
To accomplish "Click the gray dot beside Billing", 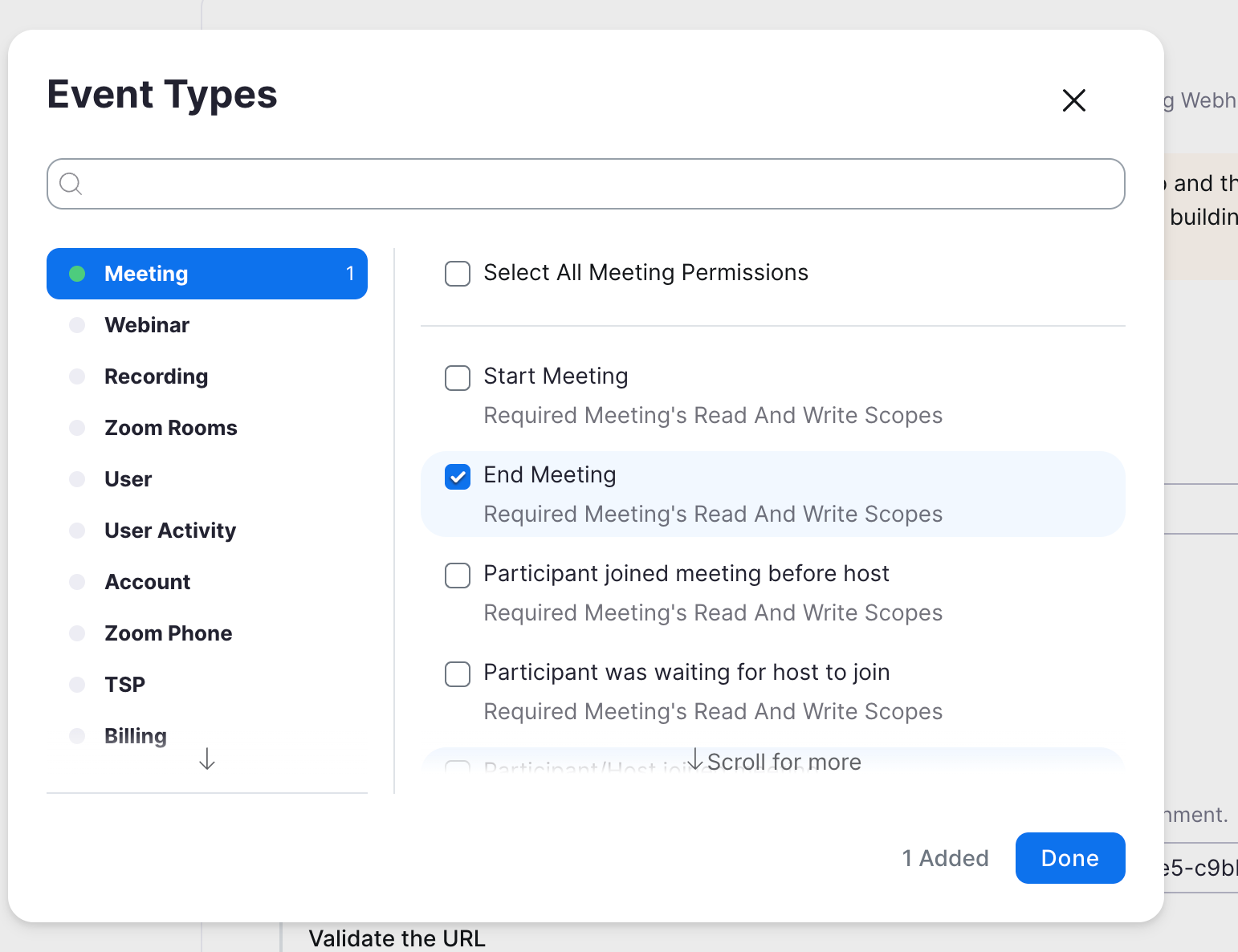I will pos(77,736).
